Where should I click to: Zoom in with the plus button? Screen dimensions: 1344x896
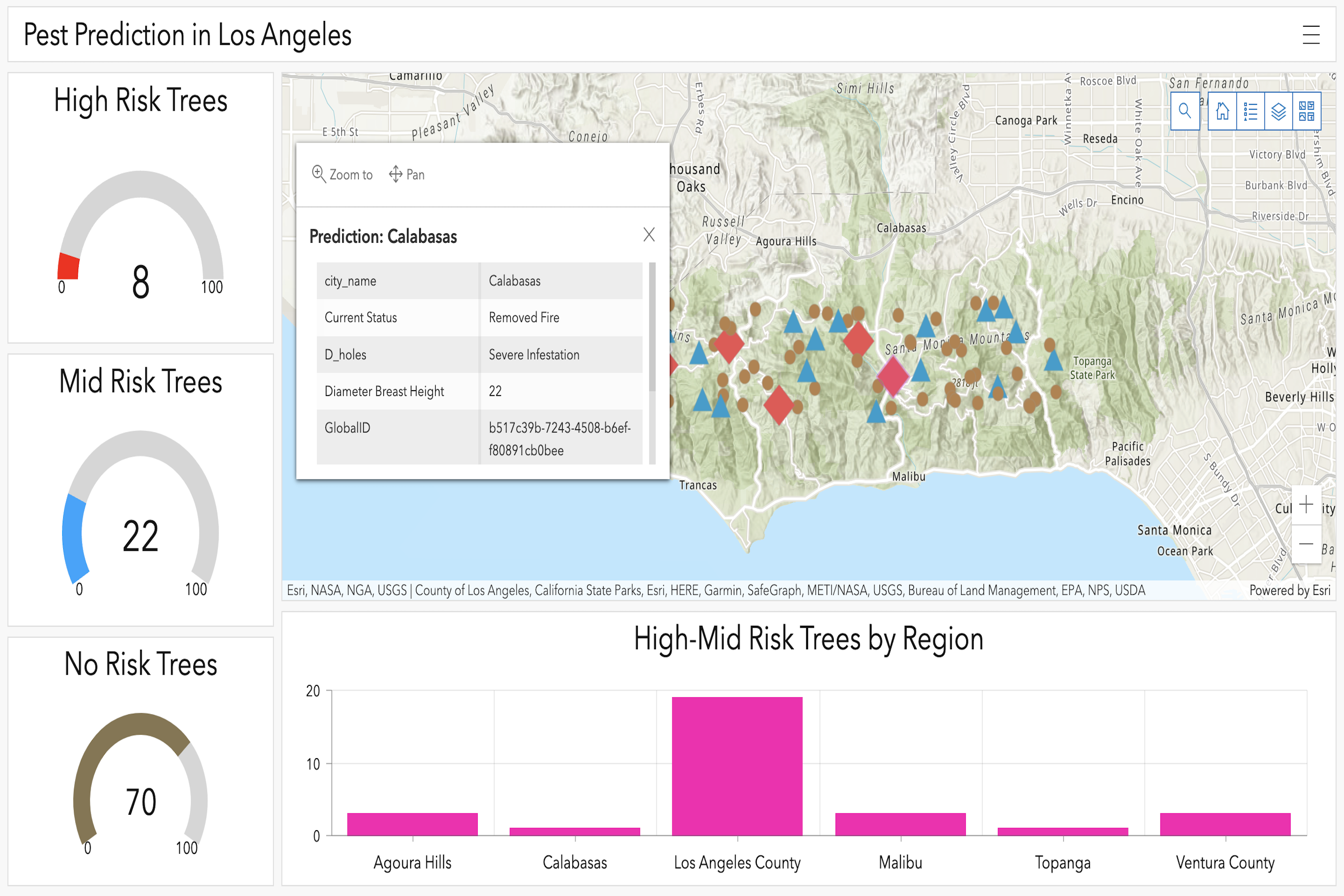pyautogui.click(x=1306, y=504)
